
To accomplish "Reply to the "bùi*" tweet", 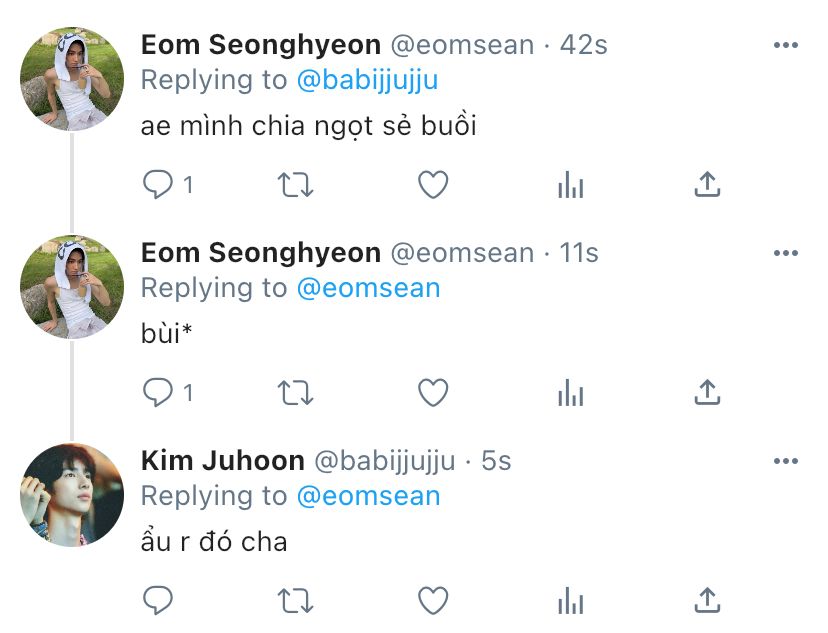I will click(x=158, y=393).
